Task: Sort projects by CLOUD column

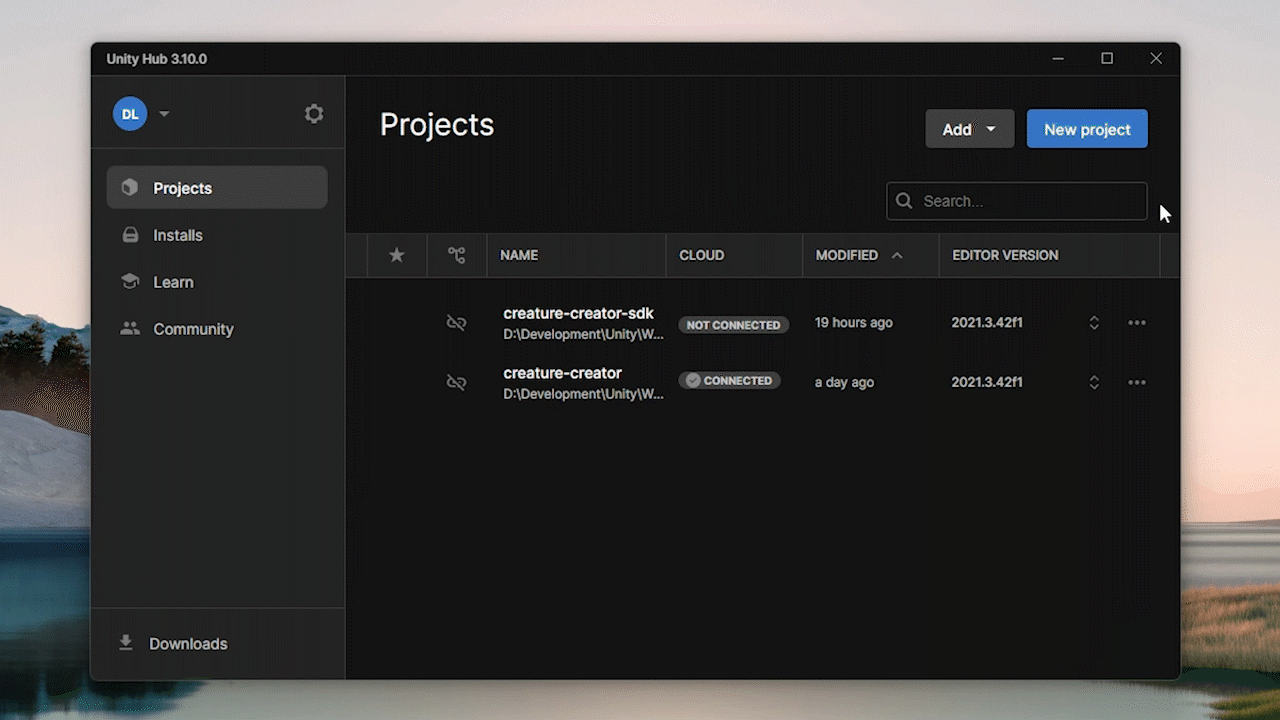Action: click(x=702, y=255)
